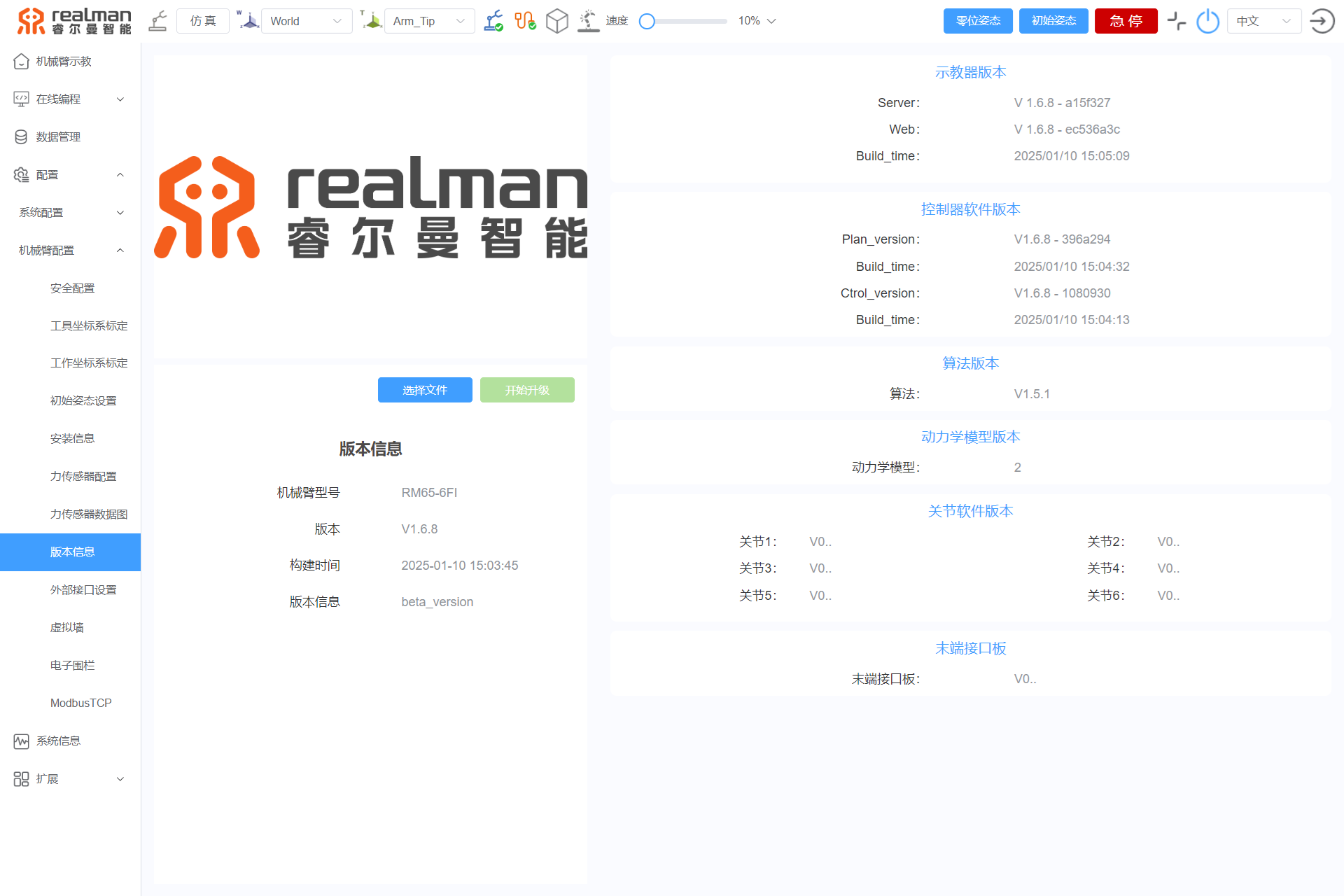Click the robot arm icon beside 仿真
The image size is (1344, 896).
(158, 21)
